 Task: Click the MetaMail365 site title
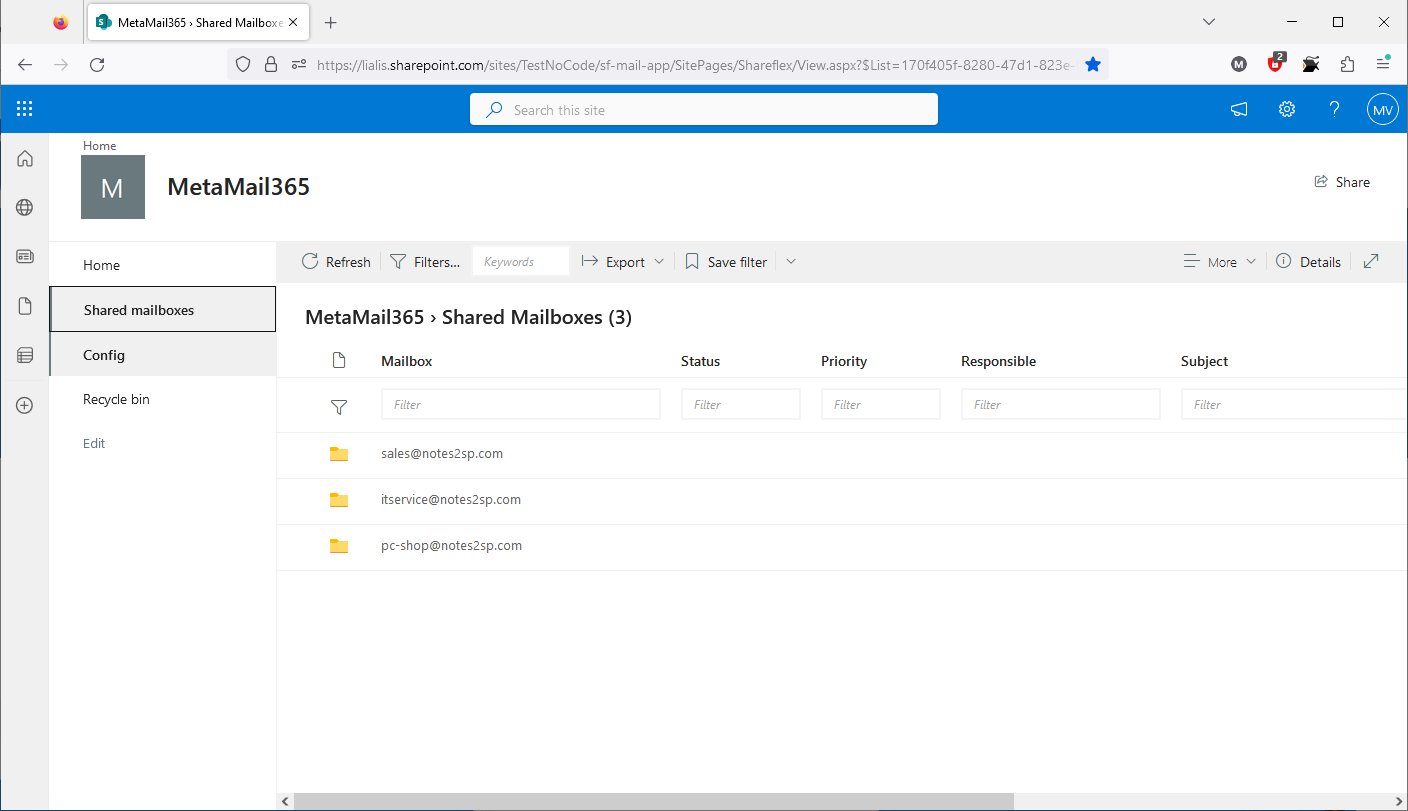point(238,187)
